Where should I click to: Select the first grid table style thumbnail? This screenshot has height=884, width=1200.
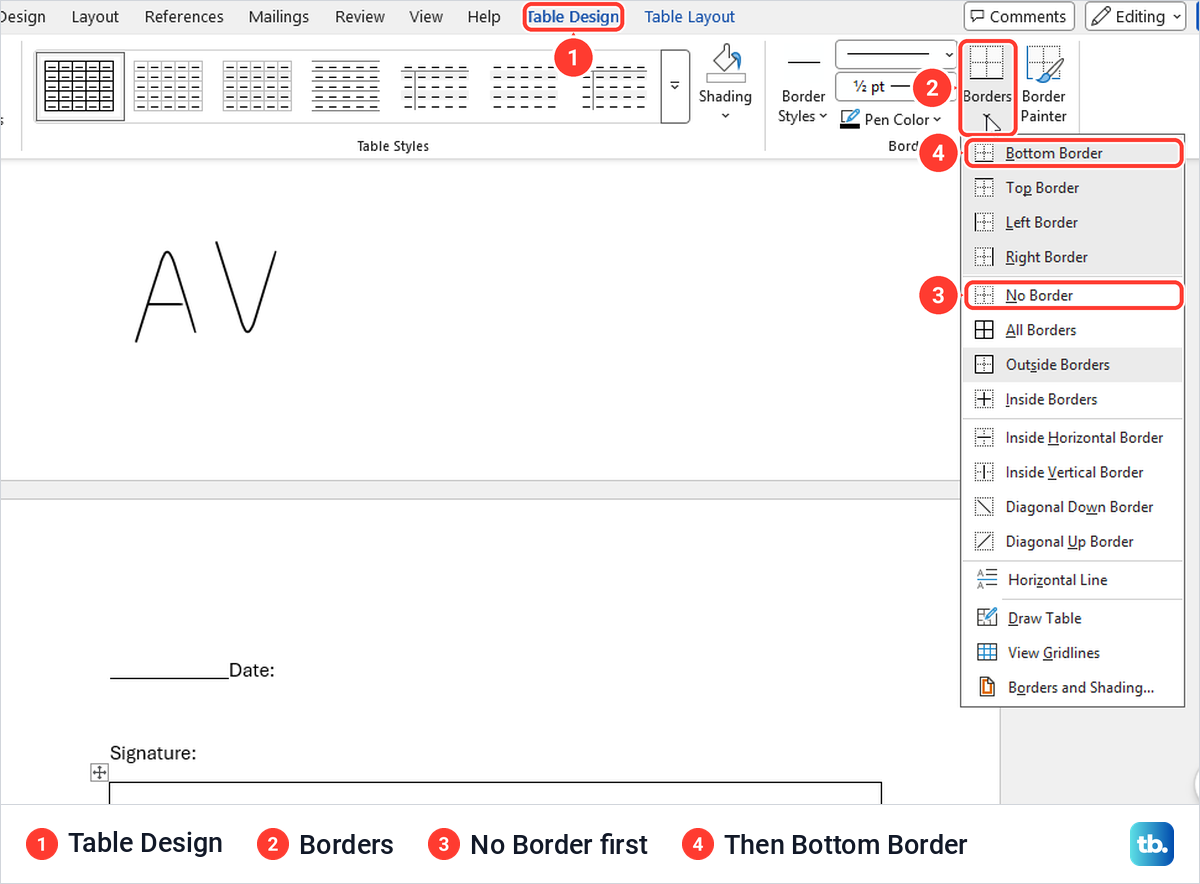pyautogui.click(x=80, y=86)
